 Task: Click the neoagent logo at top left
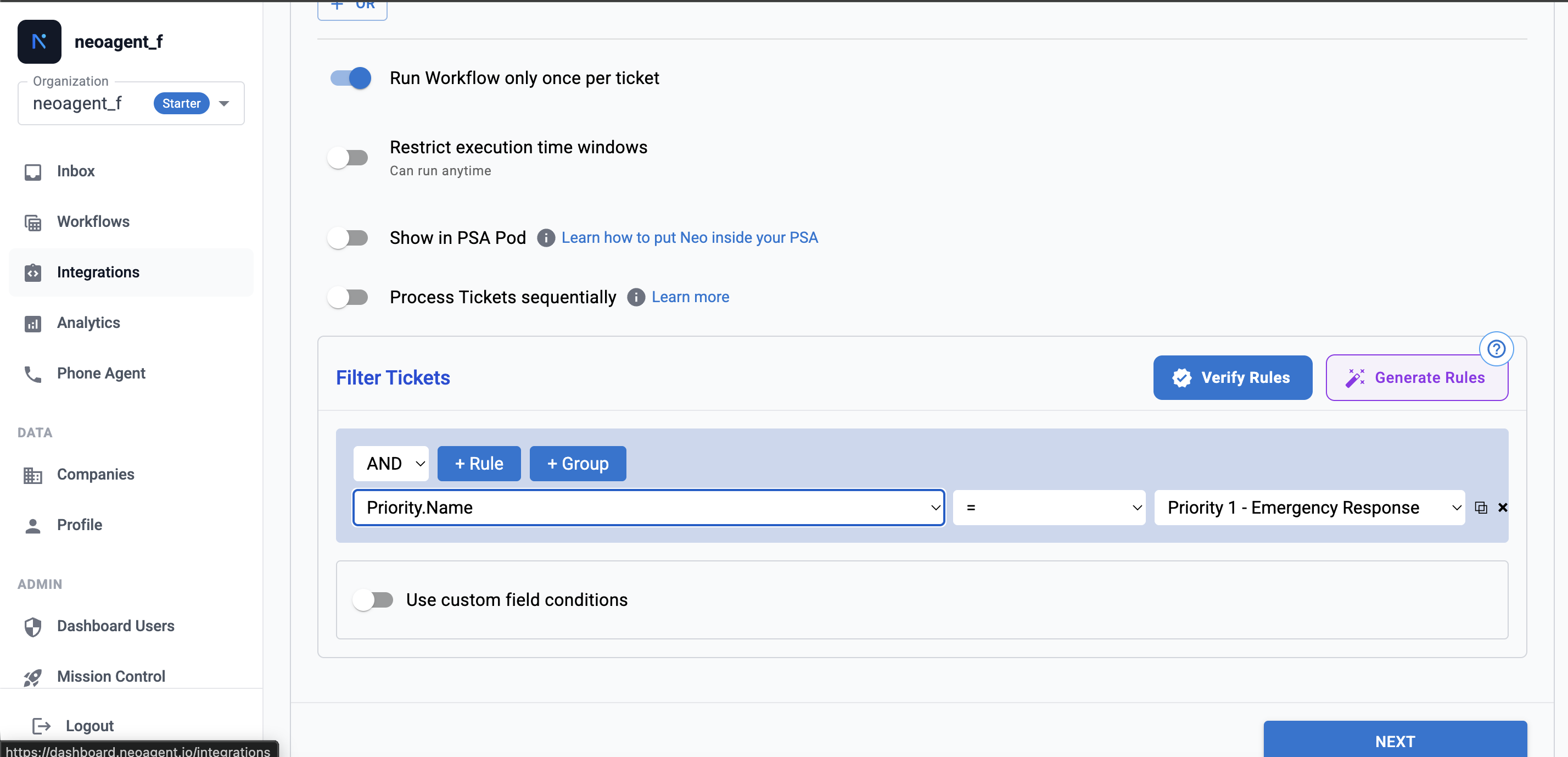pos(39,41)
